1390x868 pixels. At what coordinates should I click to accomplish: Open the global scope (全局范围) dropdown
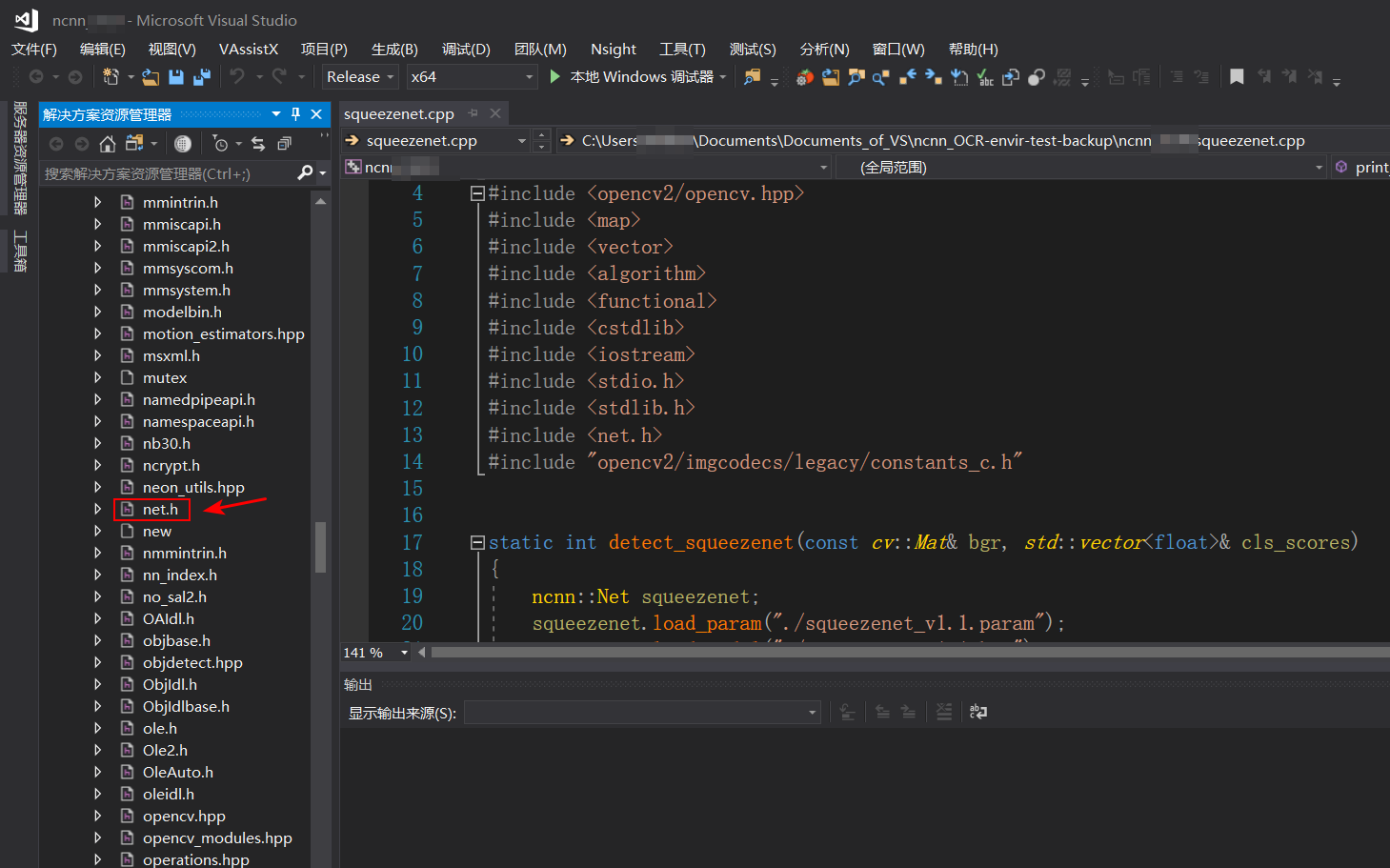(x=1319, y=168)
